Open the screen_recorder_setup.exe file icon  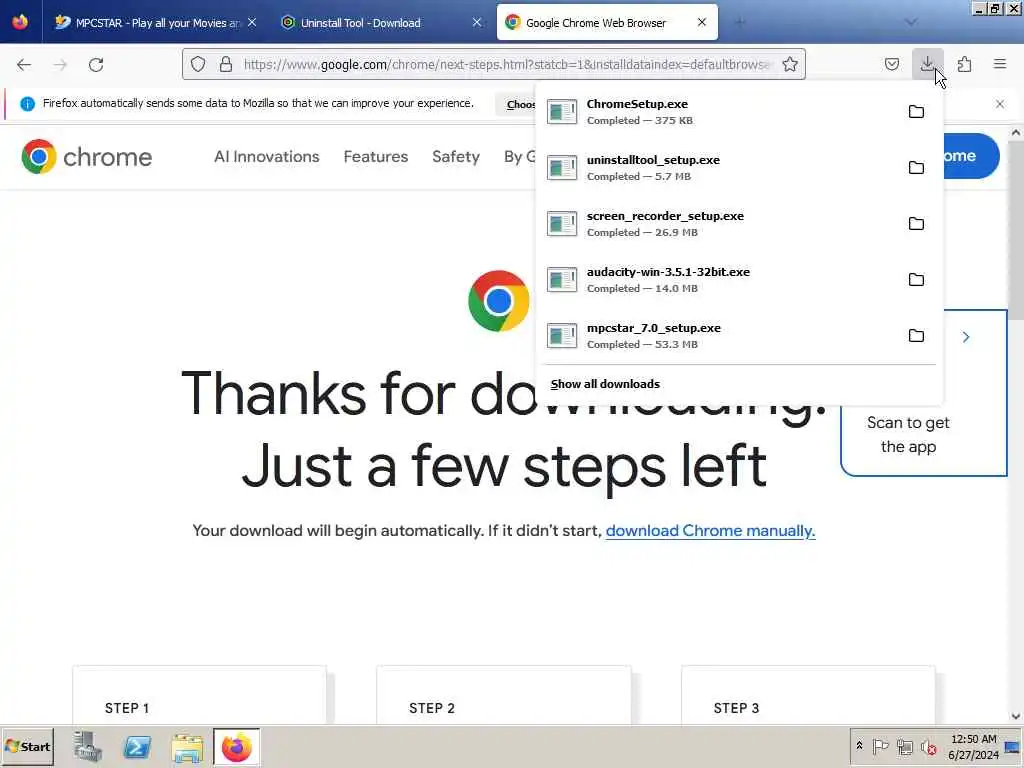562,224
